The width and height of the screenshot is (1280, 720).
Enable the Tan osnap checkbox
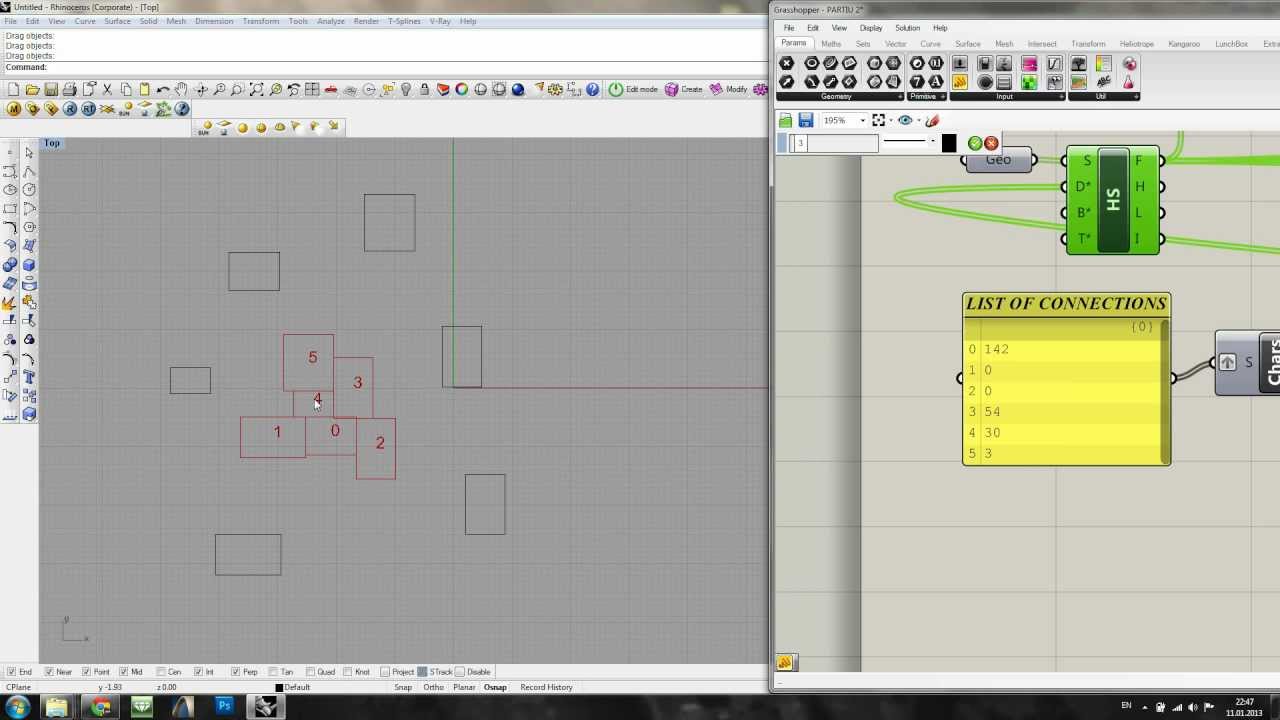(x=274, y=672)
